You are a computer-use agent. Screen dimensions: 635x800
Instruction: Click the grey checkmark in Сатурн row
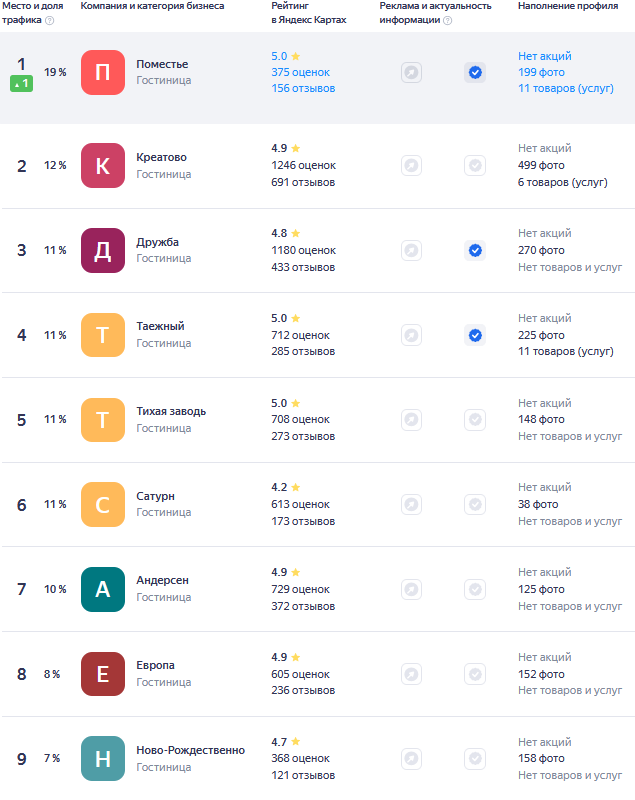(475, 505)
